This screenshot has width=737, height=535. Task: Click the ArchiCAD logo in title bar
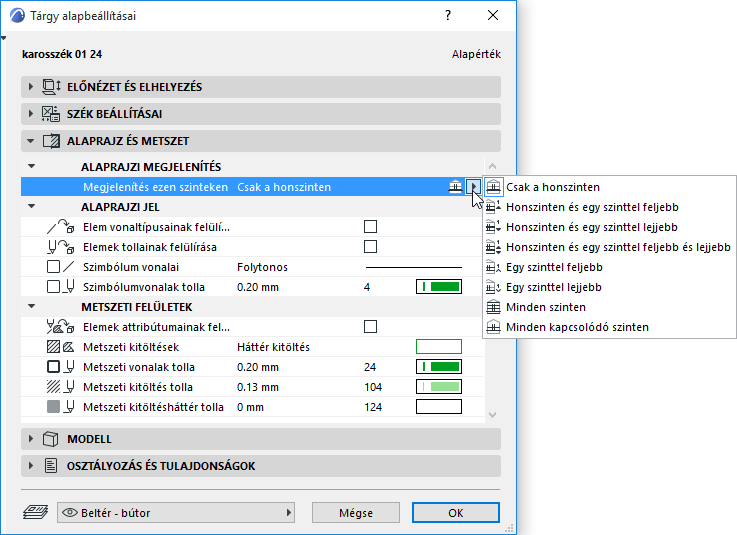click(x=17, y=16)
